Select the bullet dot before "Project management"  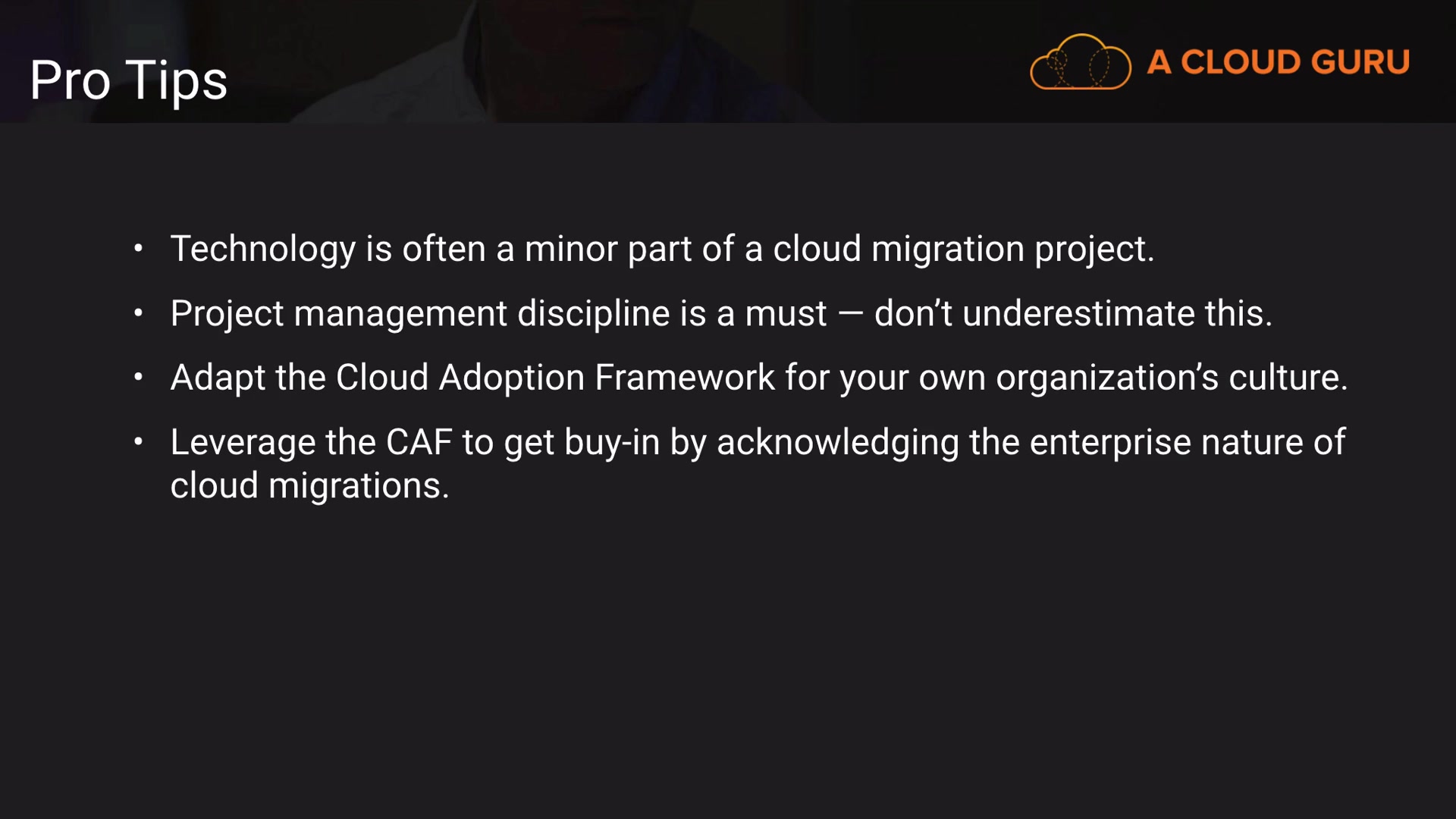(138, 312)
